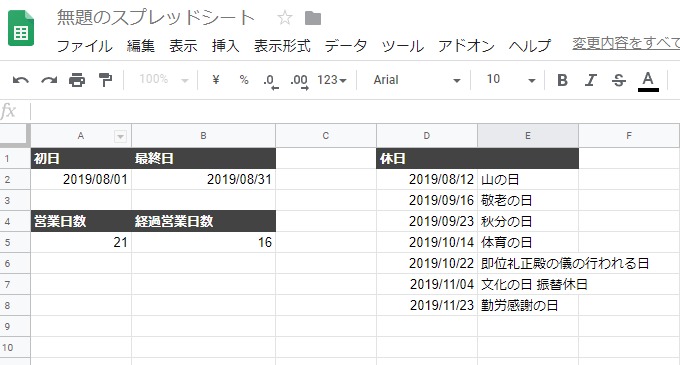Decrease decimal places

click(271, 81)
